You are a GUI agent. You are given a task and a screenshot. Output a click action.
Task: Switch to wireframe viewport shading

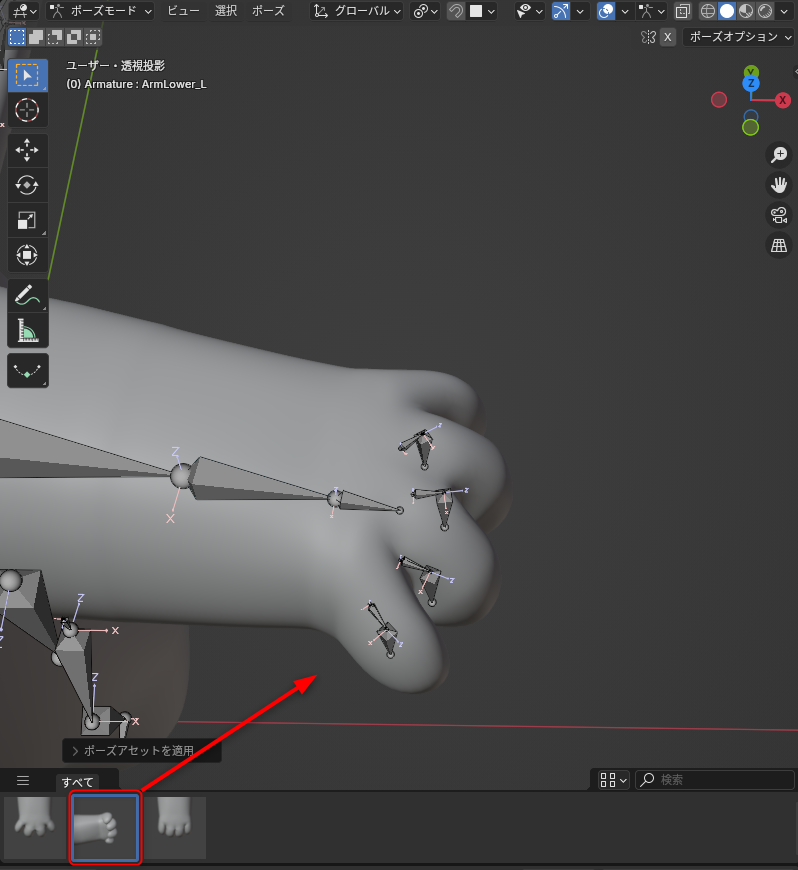pyautogui.click(x=708, y=12)
